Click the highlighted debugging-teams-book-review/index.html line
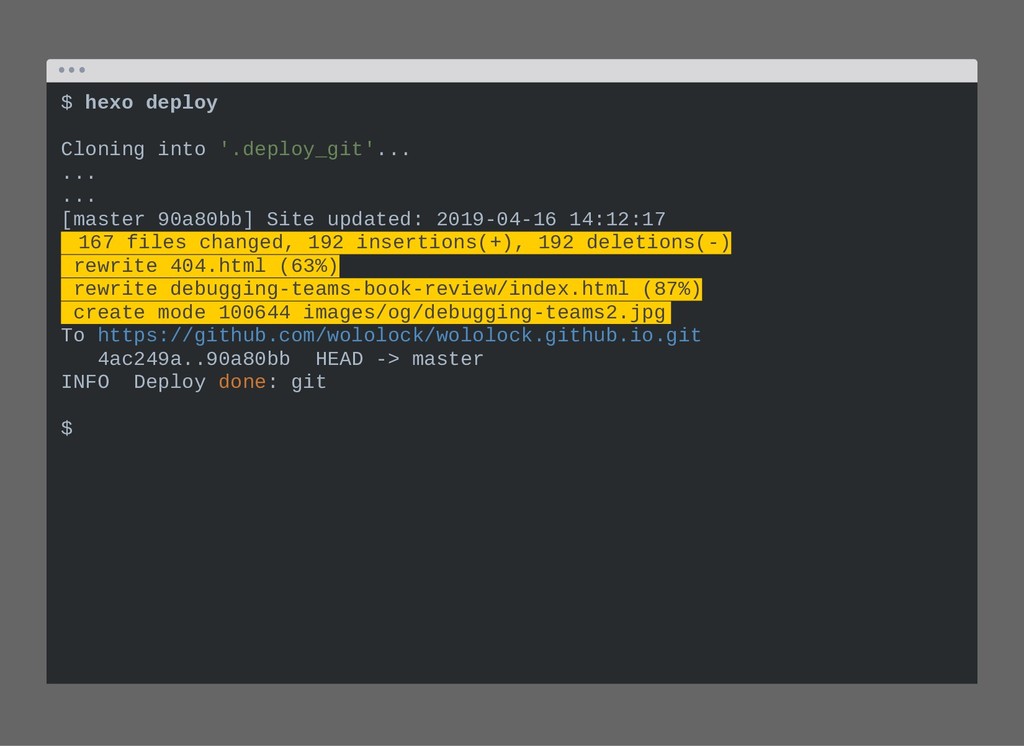 tap(381, 289)
